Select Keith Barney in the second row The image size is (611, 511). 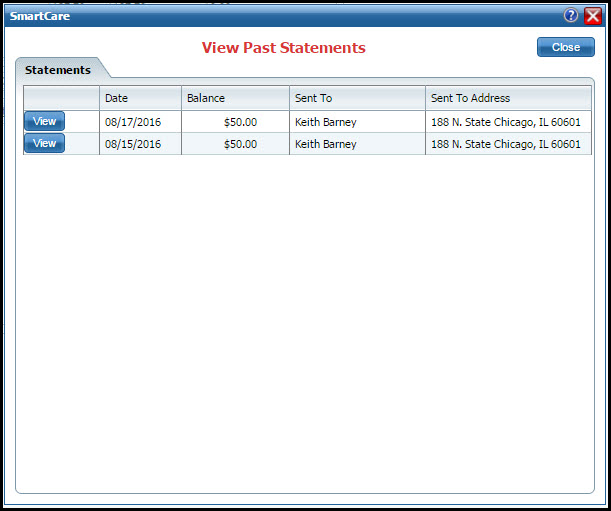325,144
